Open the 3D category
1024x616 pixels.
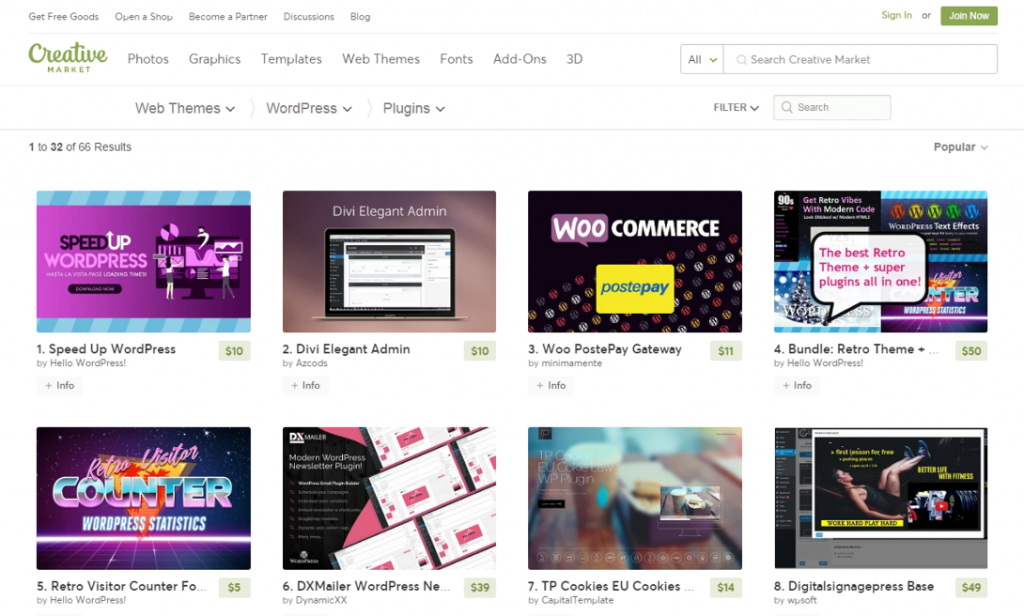[575, 59]
